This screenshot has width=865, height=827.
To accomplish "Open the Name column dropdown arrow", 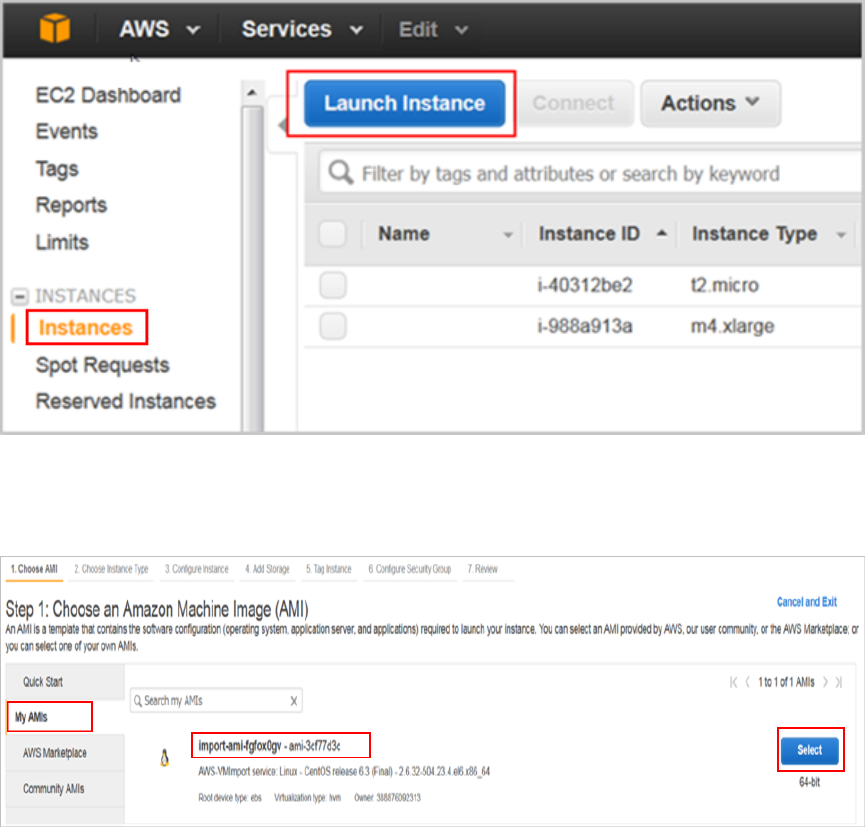I will point(508,235).
